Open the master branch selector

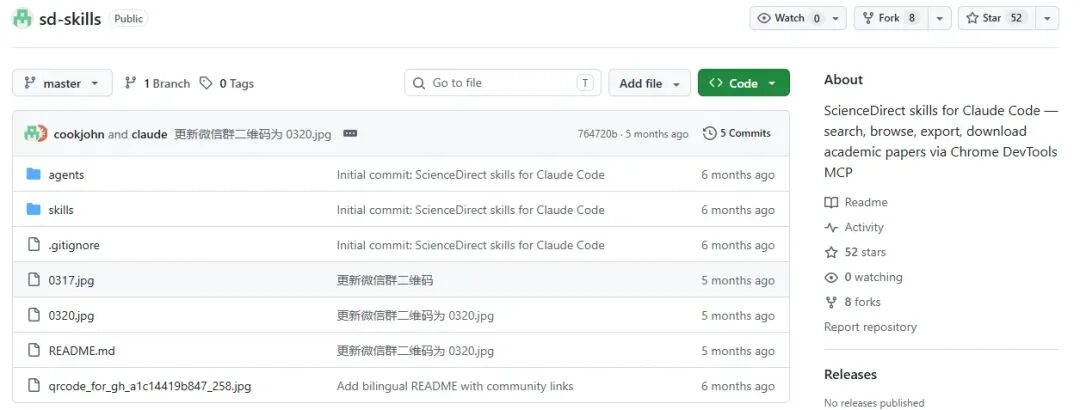click(62, 83)
